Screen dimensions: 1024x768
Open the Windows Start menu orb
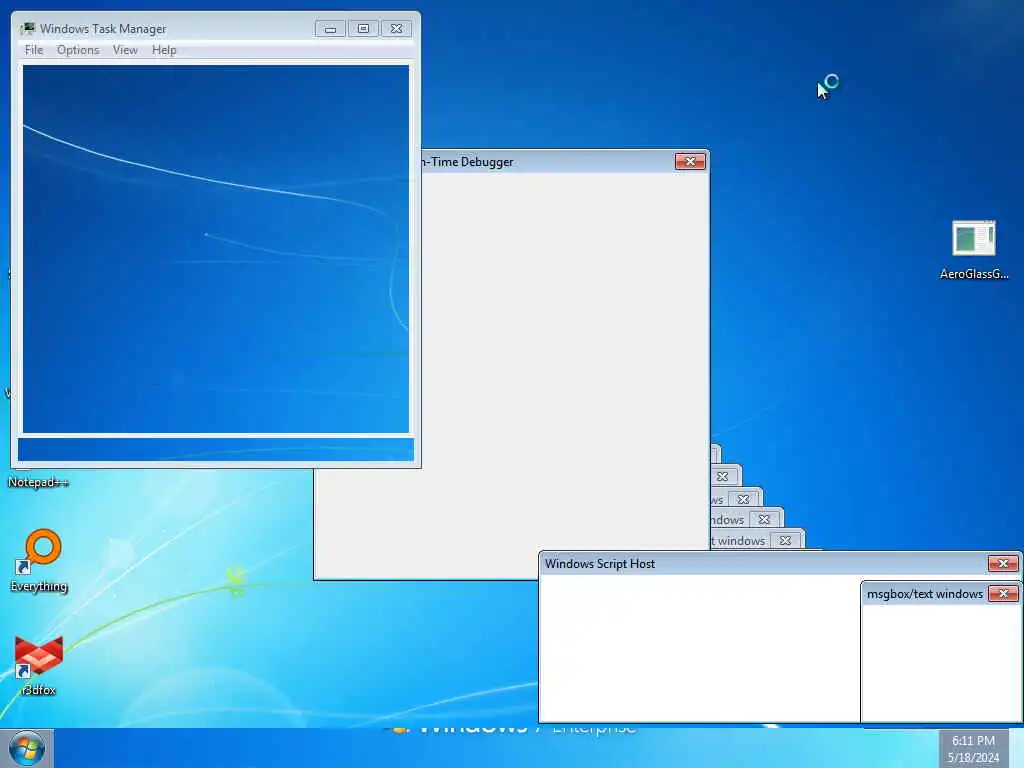click(x=27, y=748)
